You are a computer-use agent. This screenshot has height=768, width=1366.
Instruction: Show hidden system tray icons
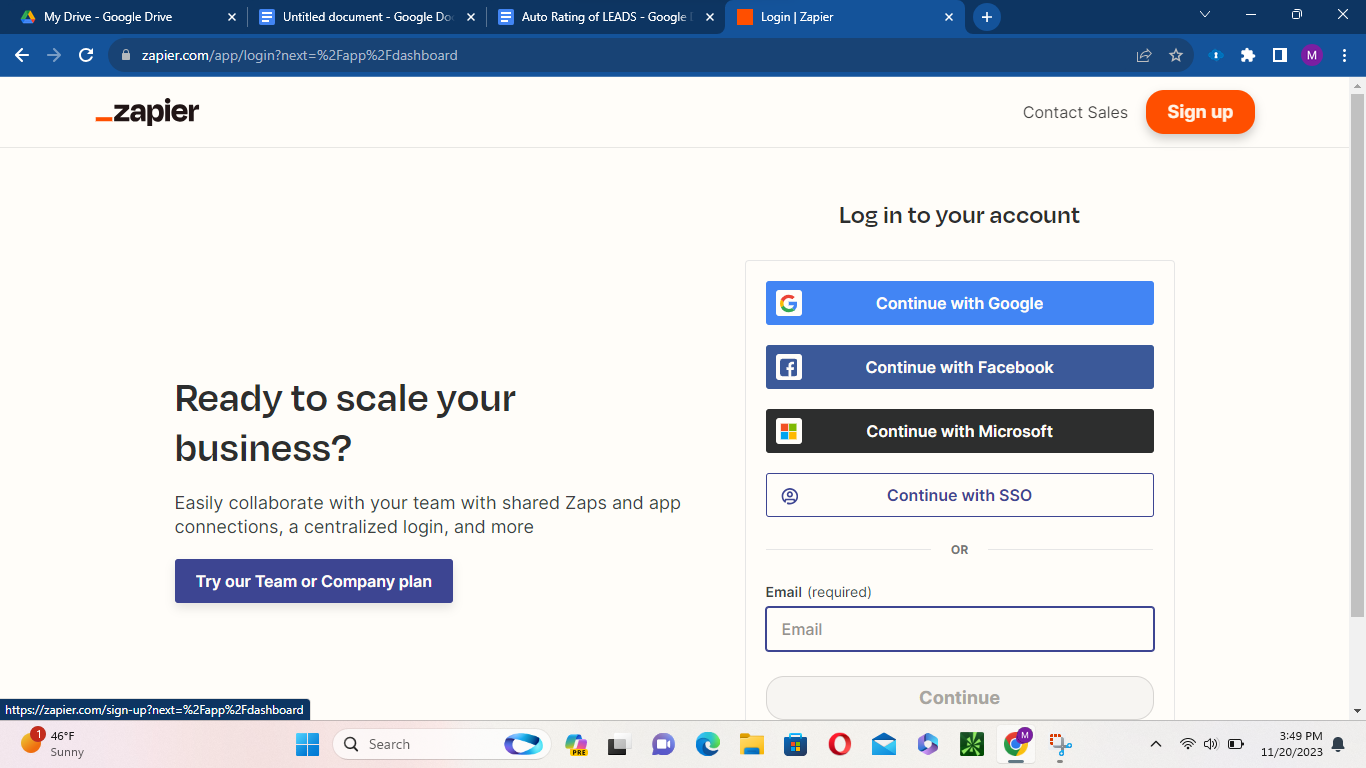(1156, 744)
